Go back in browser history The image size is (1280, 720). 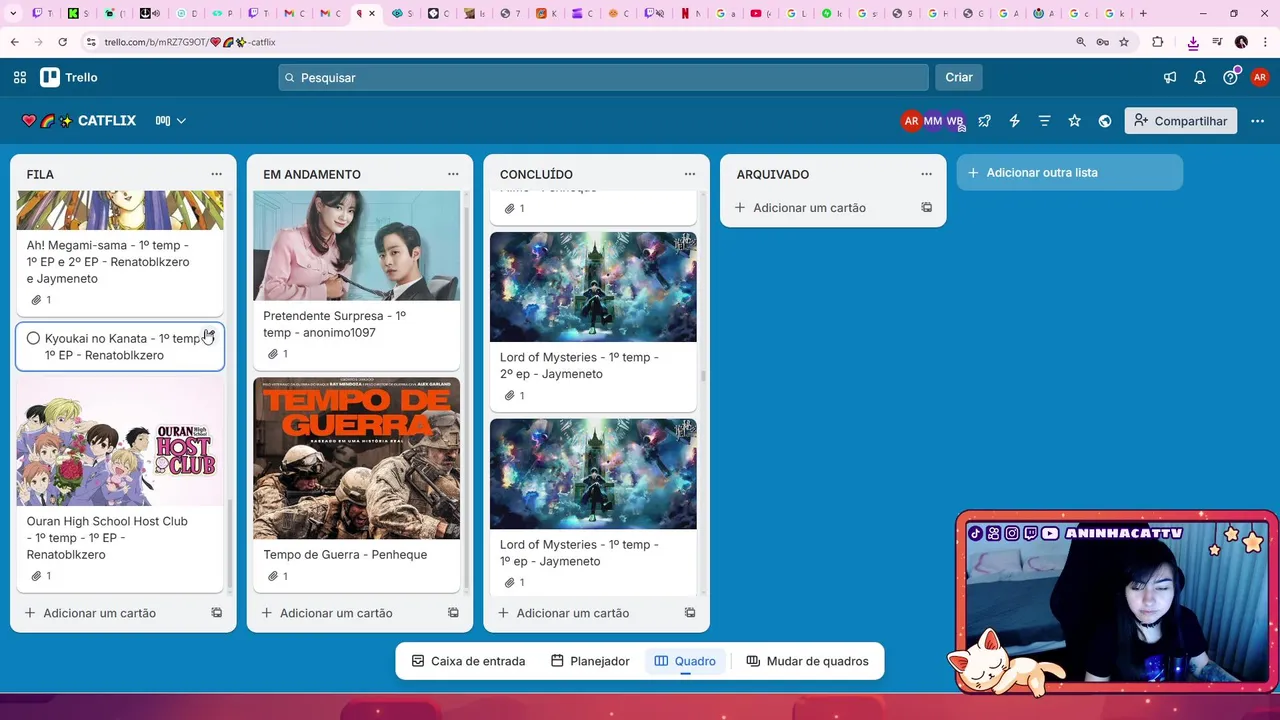15,42
